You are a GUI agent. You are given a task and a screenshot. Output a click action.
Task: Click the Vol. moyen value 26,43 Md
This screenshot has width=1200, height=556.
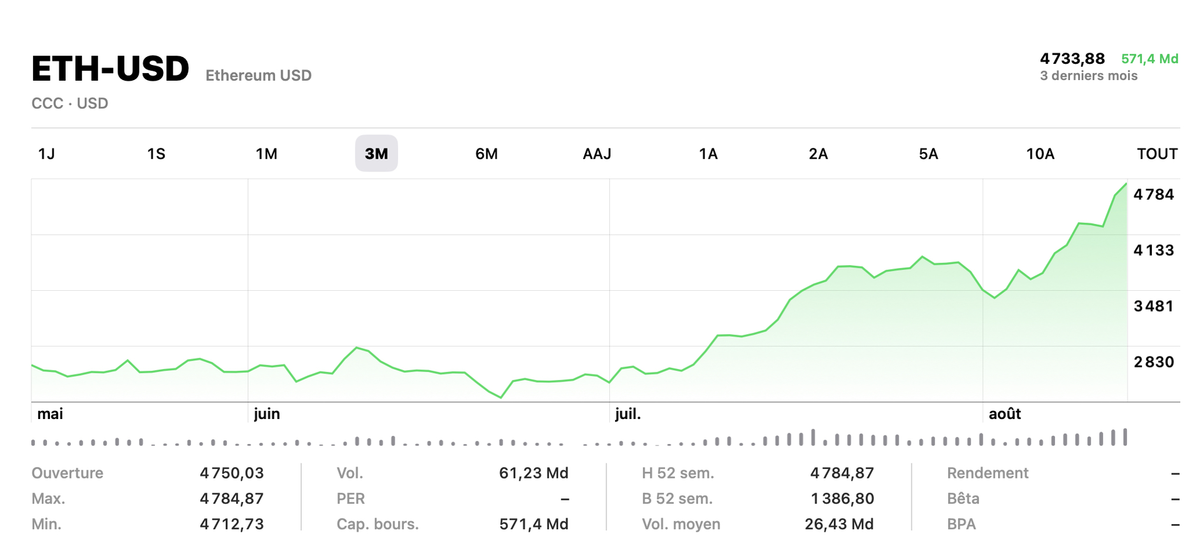coord(839,524)
